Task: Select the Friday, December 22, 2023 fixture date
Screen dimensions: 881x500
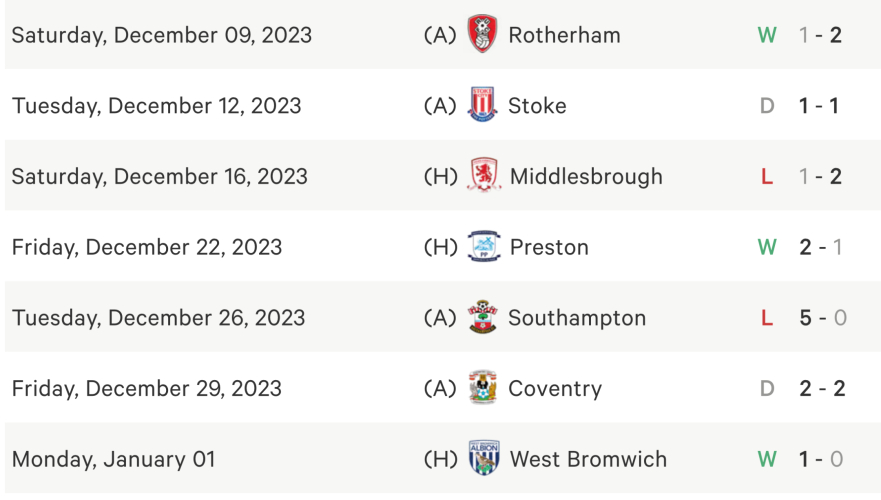Action: [147, 247]
